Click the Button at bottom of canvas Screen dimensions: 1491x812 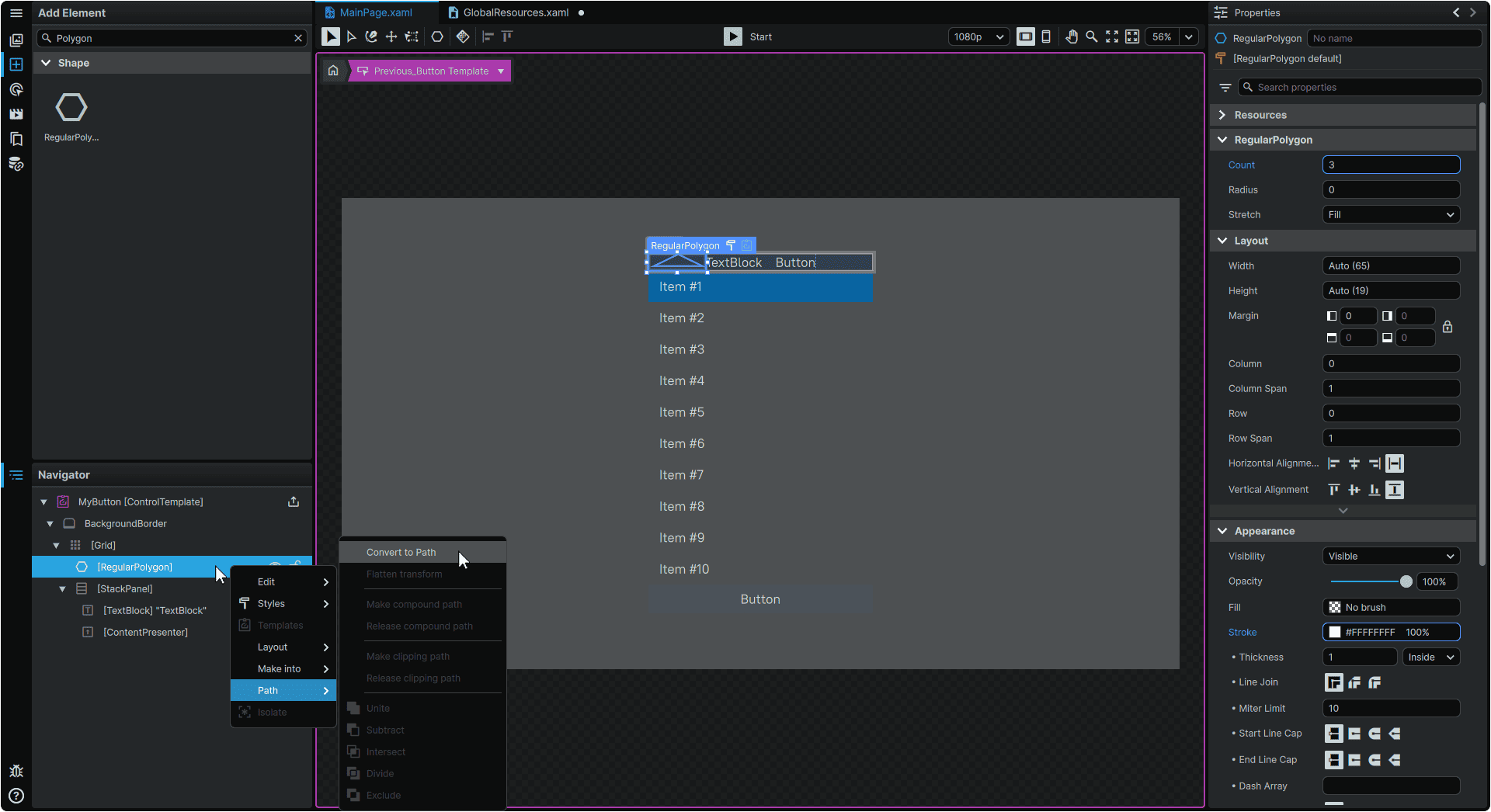click(x=760, y=599)
